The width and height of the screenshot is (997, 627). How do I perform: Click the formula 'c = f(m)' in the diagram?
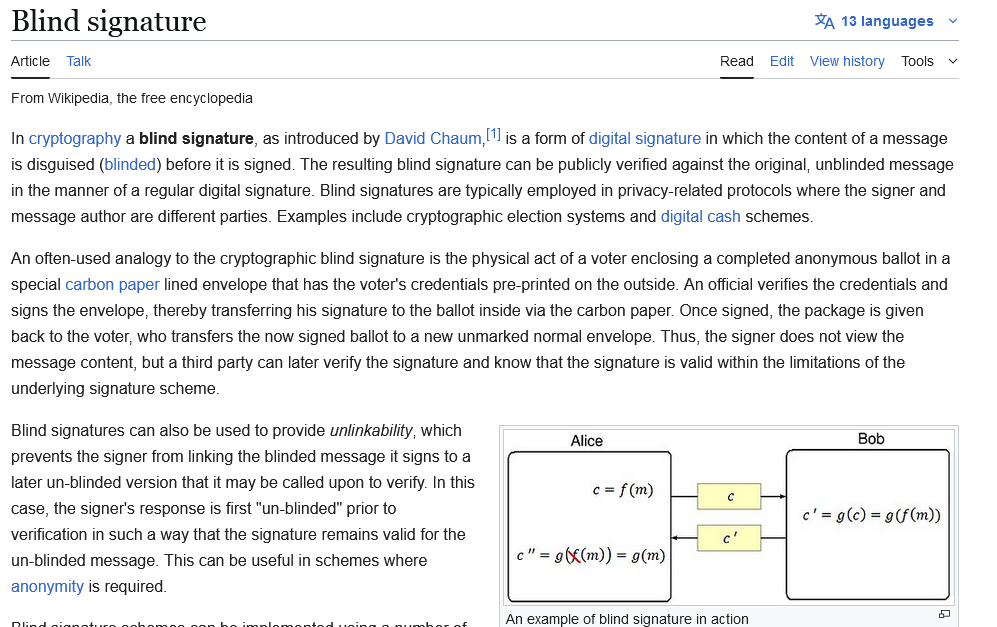pos(622,490)
